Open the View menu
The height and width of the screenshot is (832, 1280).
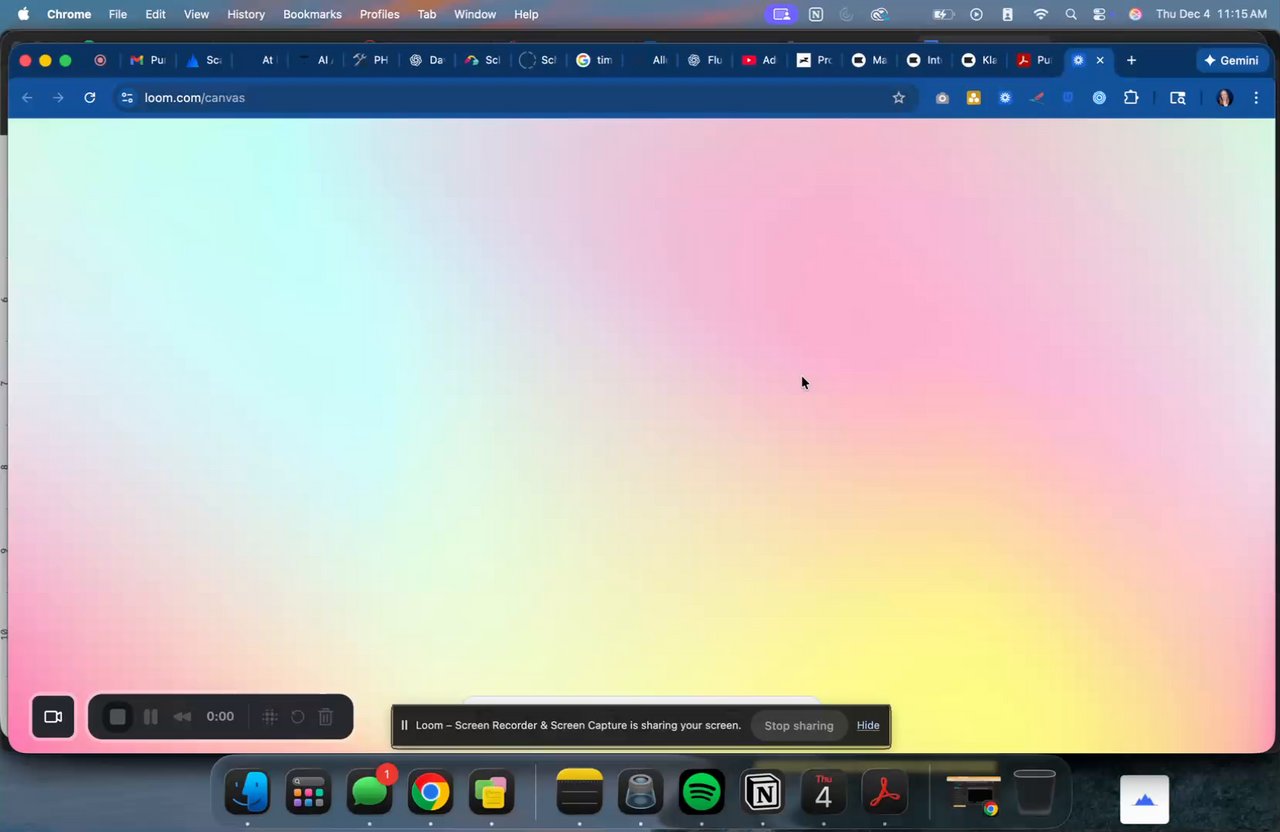[x=197, y=14]
